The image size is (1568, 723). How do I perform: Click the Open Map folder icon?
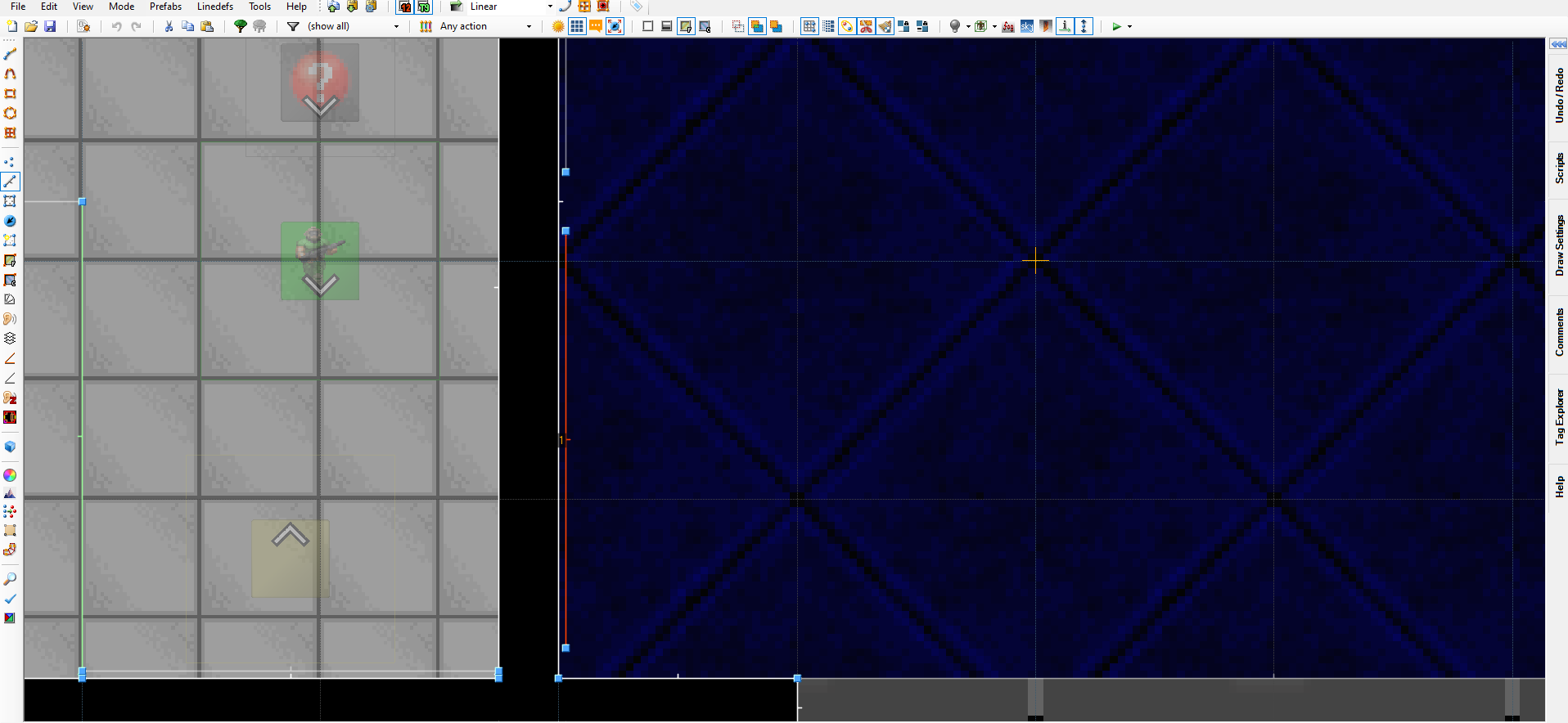pos(31,26)
